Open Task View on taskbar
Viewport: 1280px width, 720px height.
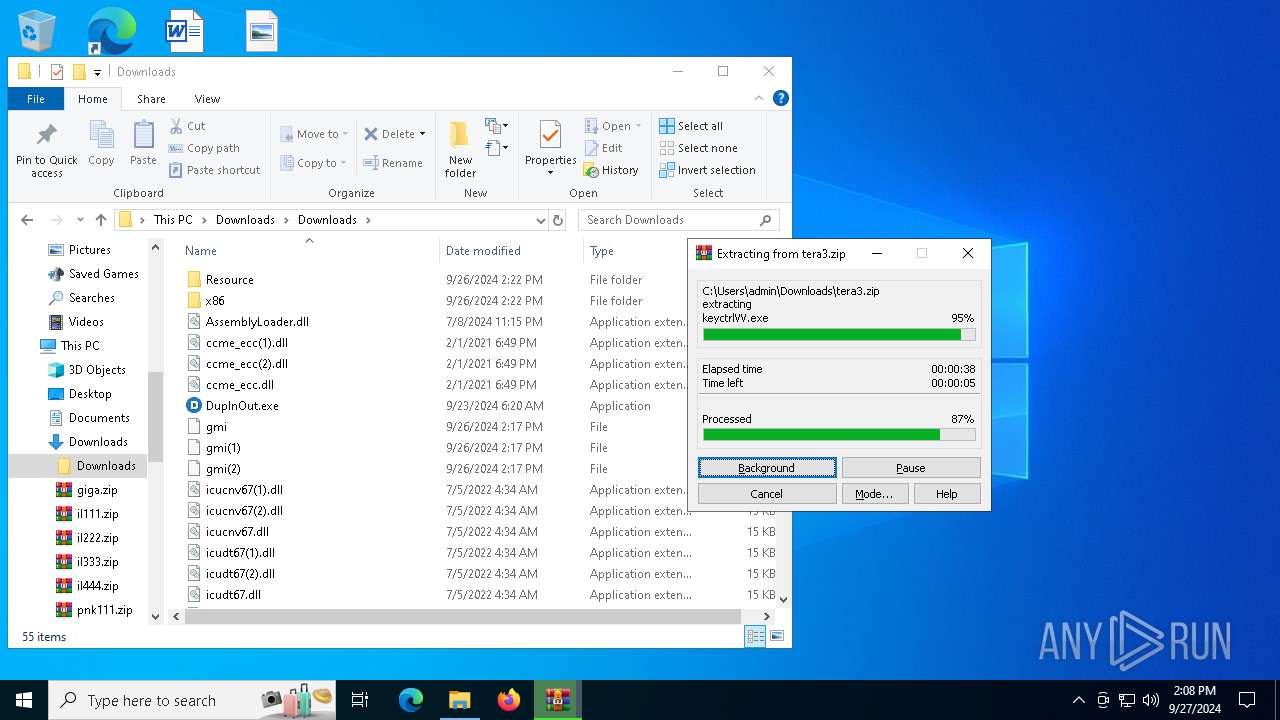(x=360, y=700)
